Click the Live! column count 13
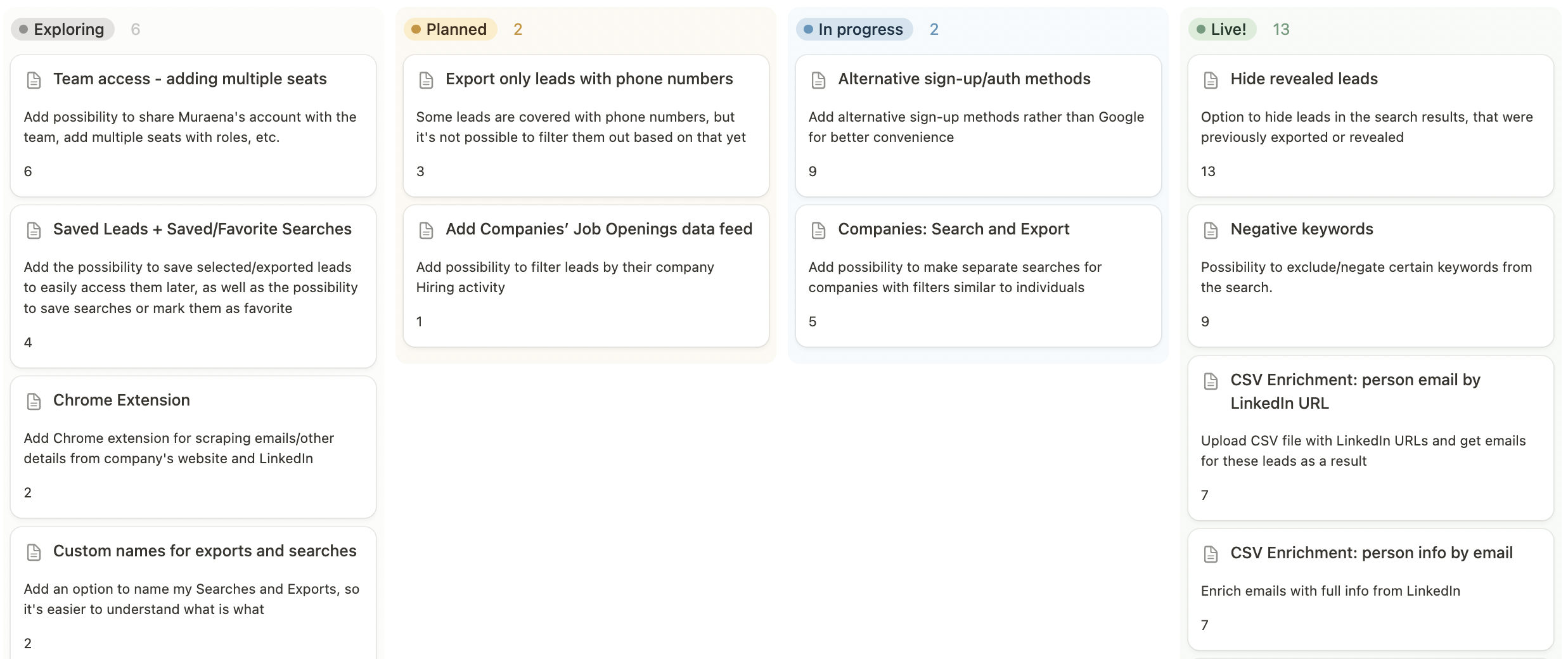 click(x=1281, y=29)
